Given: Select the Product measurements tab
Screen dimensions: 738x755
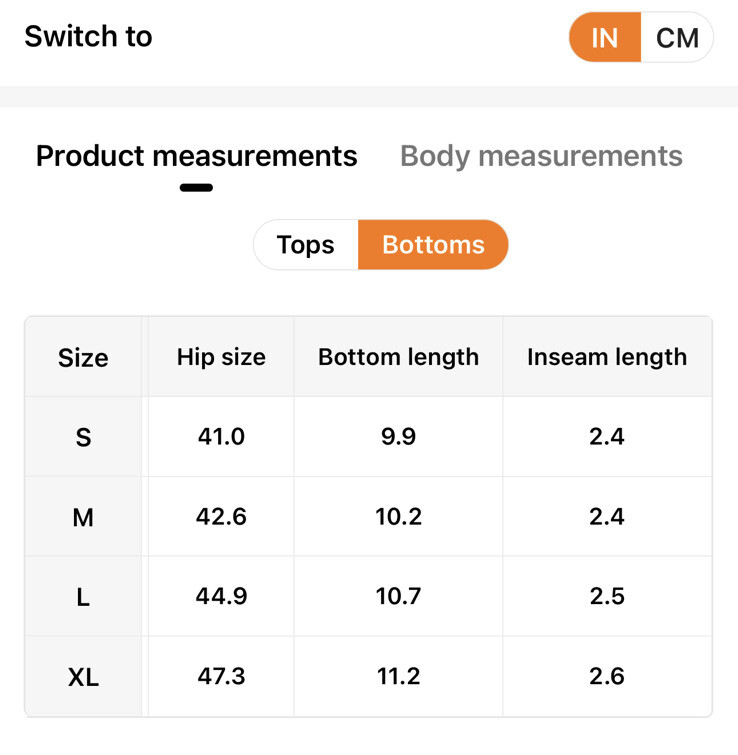Looking at the screenshot, I should tap(196, 156).
